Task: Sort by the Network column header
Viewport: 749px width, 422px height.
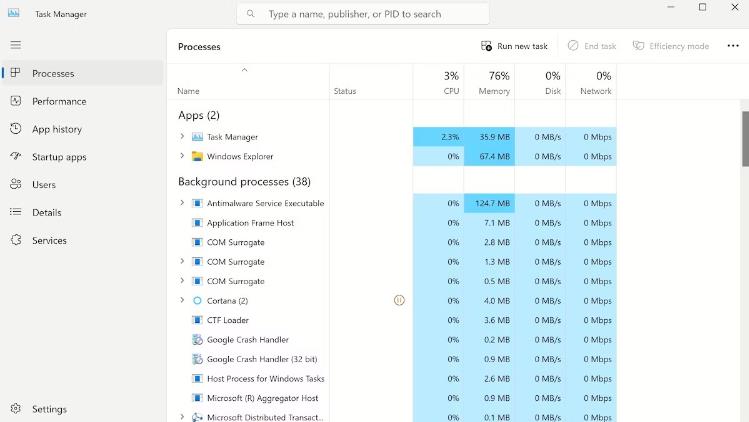Action: click(x=591, y=82)
